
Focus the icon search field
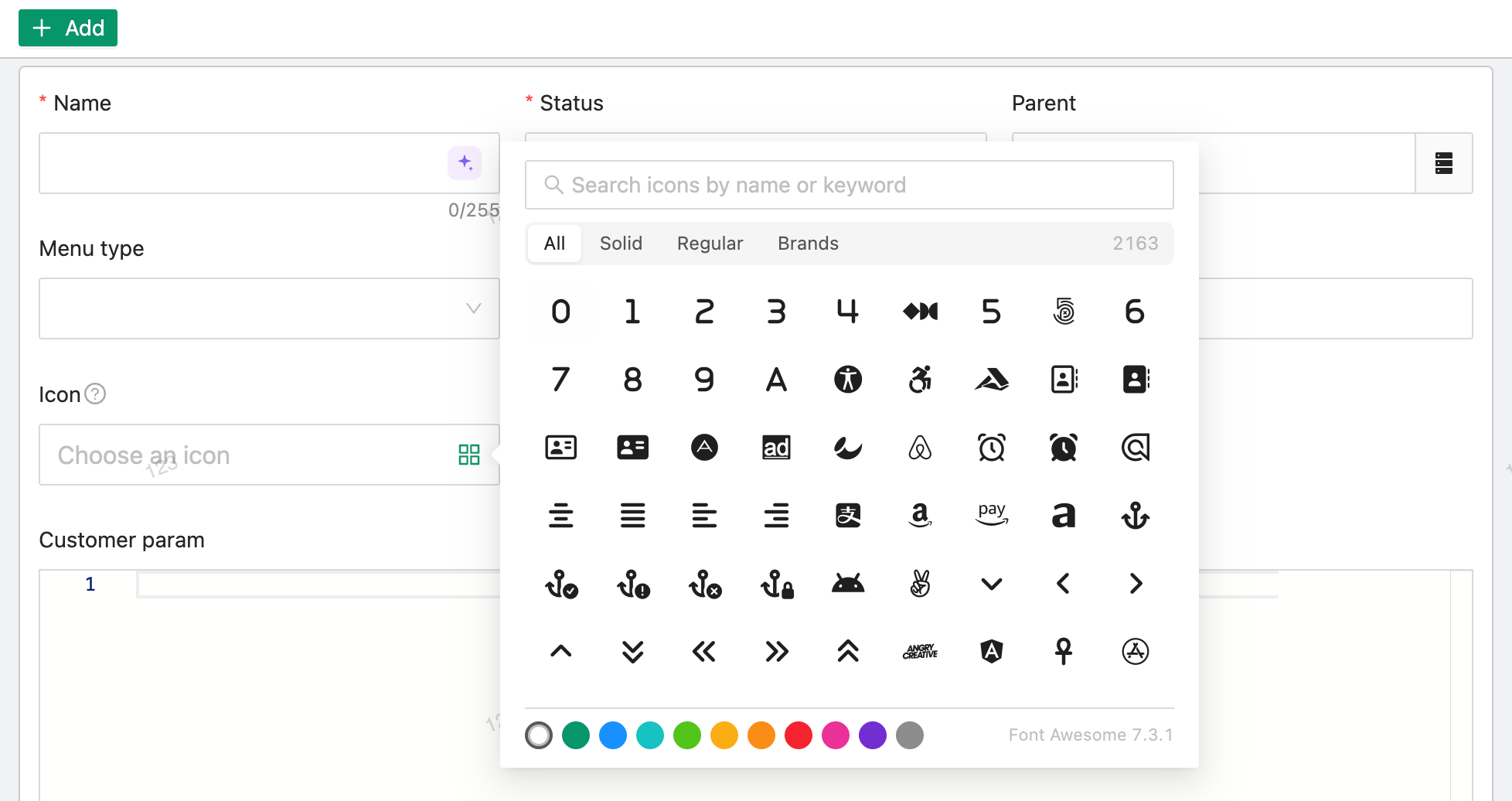click(850, 185)
